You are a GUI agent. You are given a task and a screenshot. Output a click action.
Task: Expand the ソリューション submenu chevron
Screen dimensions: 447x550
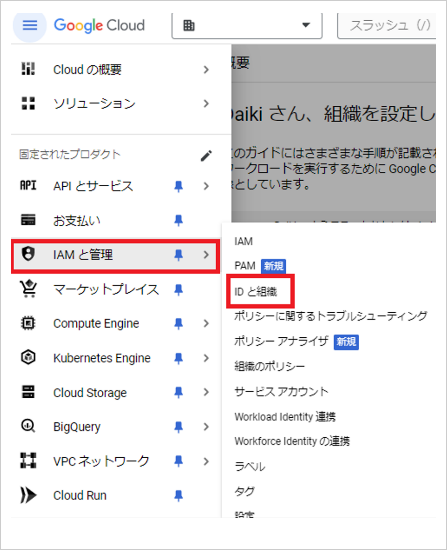point(206,104)
